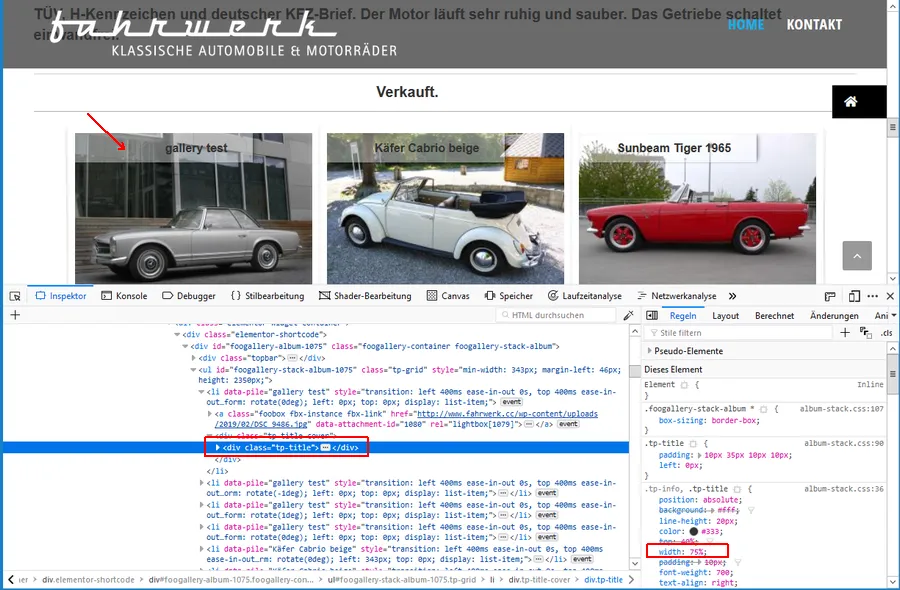The width and height of the screenshot is (900, 590).
Task: Toggle the sidebar pane layout icon
Action: tap(652, 316)
